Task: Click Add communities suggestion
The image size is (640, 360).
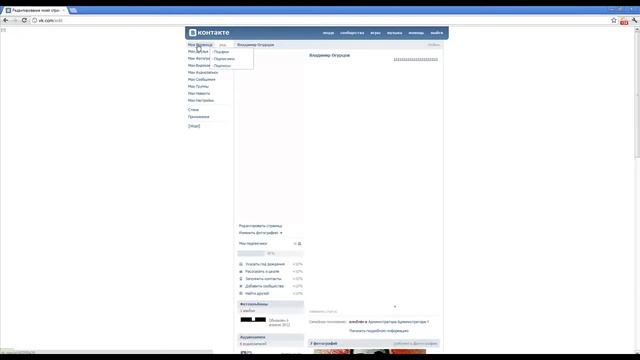Action: [x=264, y=286]
